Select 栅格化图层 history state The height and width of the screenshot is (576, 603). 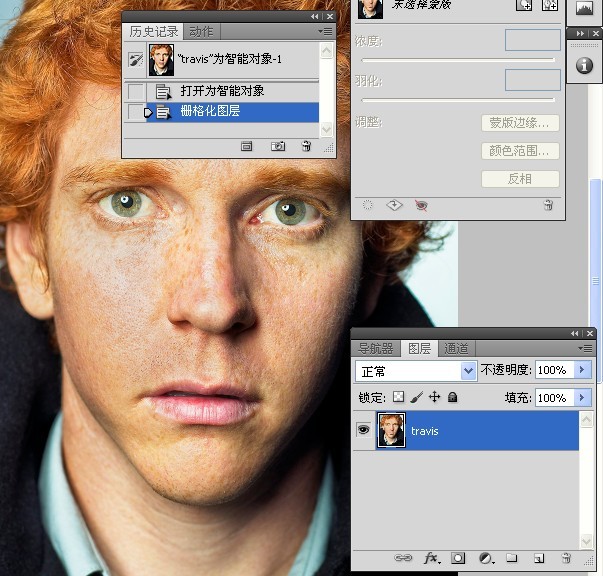232,112
